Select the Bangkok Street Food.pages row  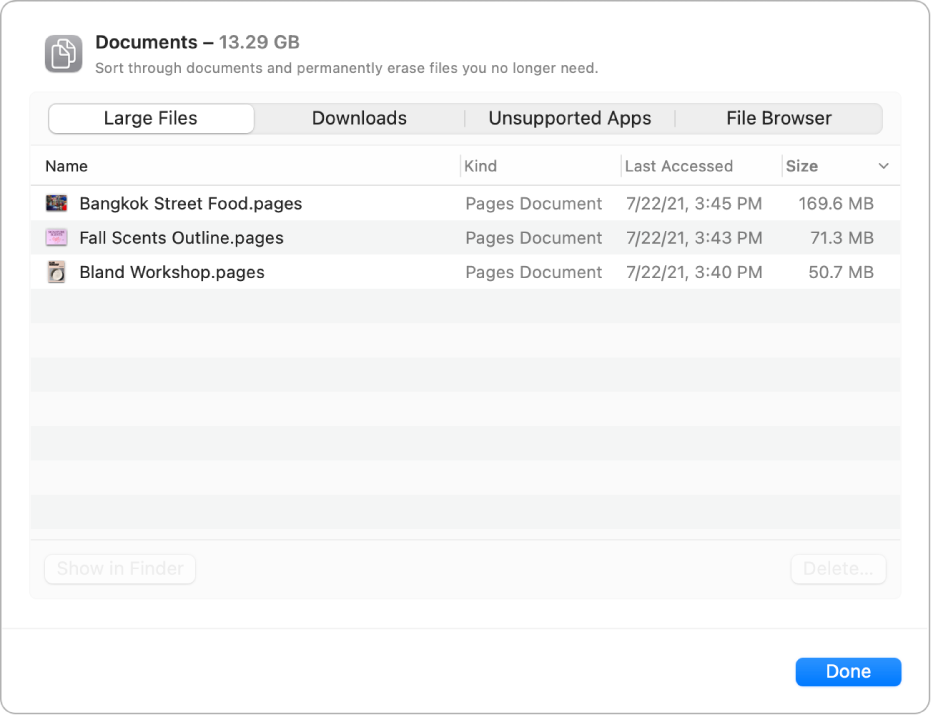pyautogui.click(x=300, y=203)
